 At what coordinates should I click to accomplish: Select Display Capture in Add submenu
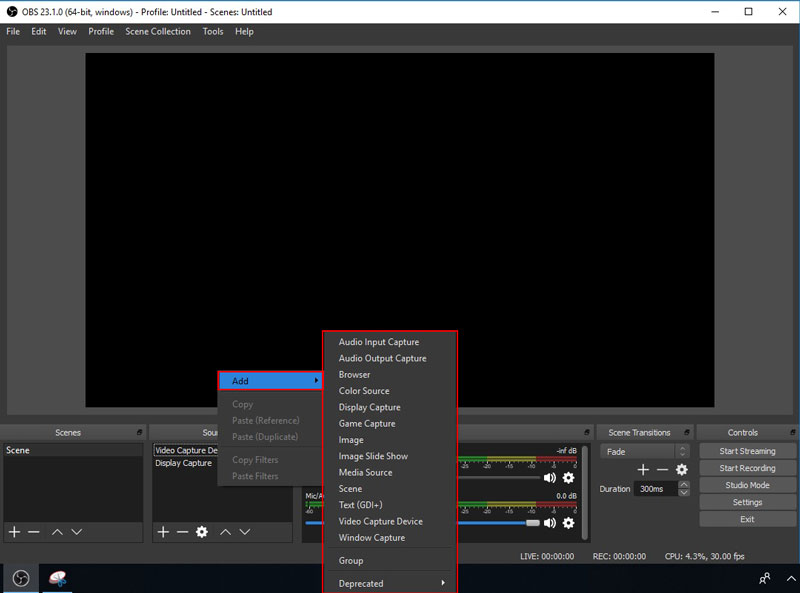[x=390, y=407]
